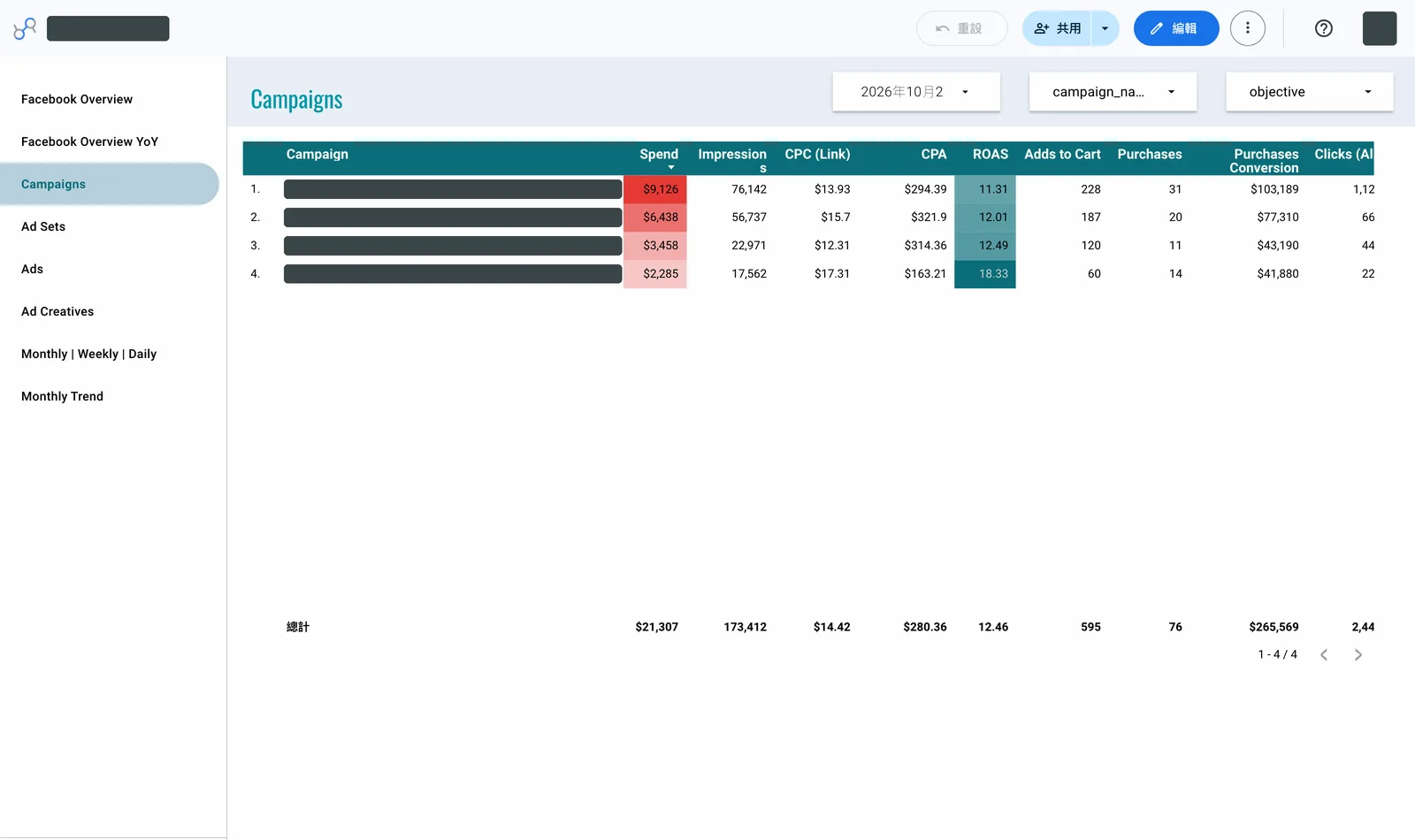Open the Facebook Overview page
Screen dimensions: 1415x840
(x=77, y=99)
